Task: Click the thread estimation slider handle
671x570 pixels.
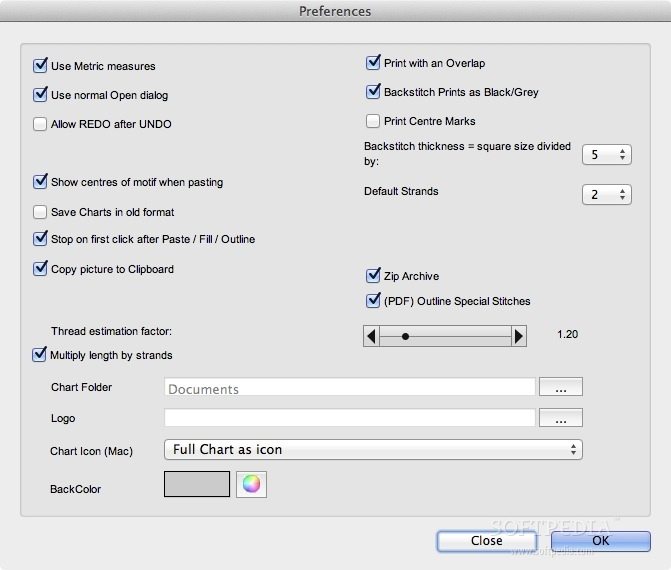Action: point(405,336)
